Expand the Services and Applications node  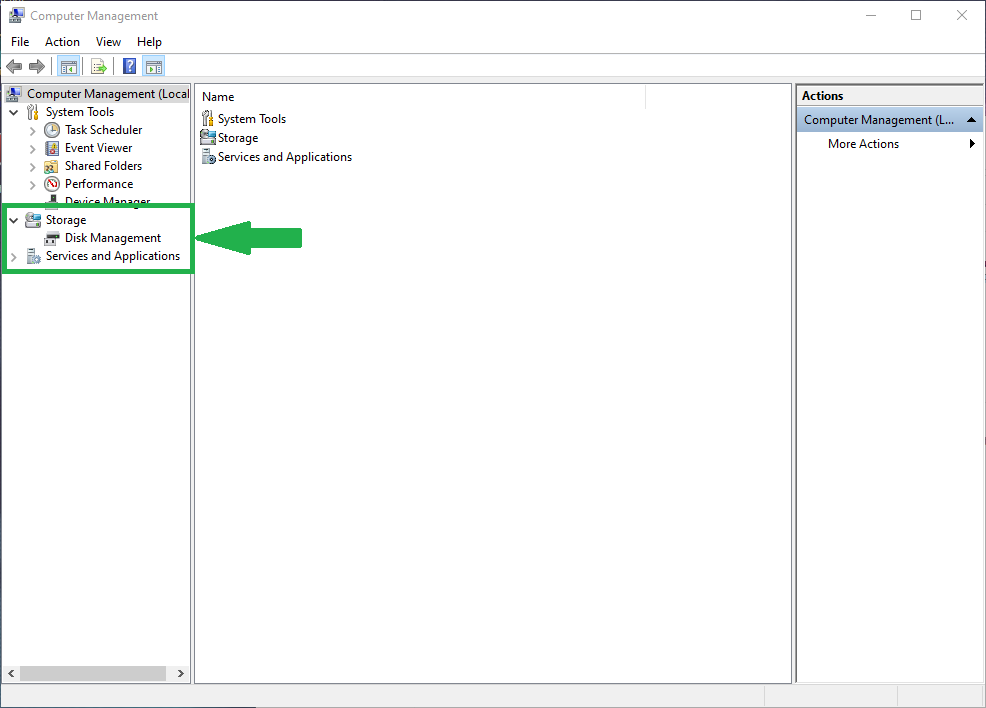pyautogui.click(x=14, y=257)
